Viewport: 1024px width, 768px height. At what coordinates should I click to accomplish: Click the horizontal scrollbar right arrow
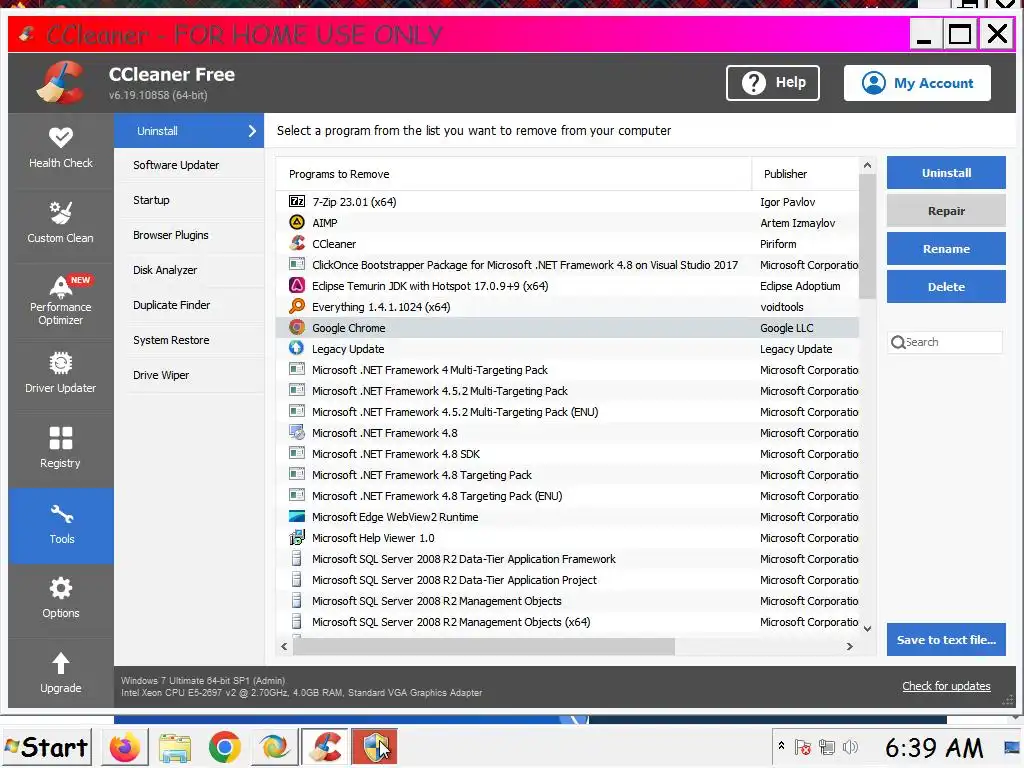(x=850, y=647)
